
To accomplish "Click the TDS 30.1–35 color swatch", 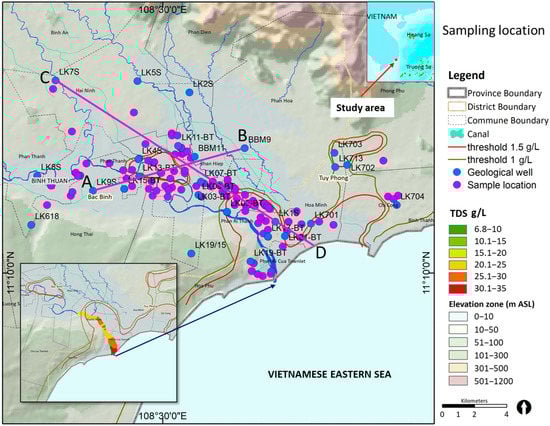I will pos(458,288).
